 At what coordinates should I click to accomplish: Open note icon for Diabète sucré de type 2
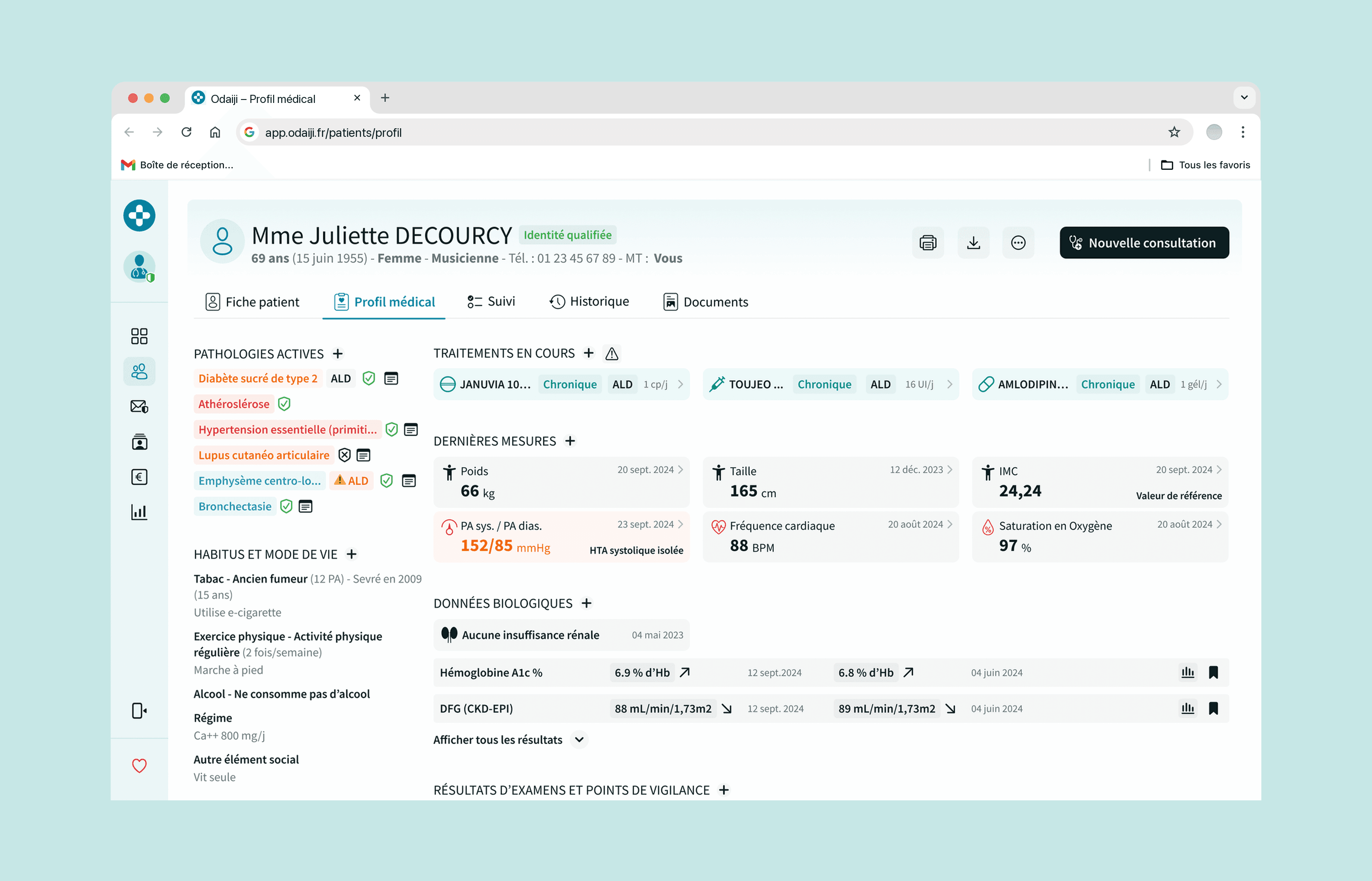pos(391,378)
